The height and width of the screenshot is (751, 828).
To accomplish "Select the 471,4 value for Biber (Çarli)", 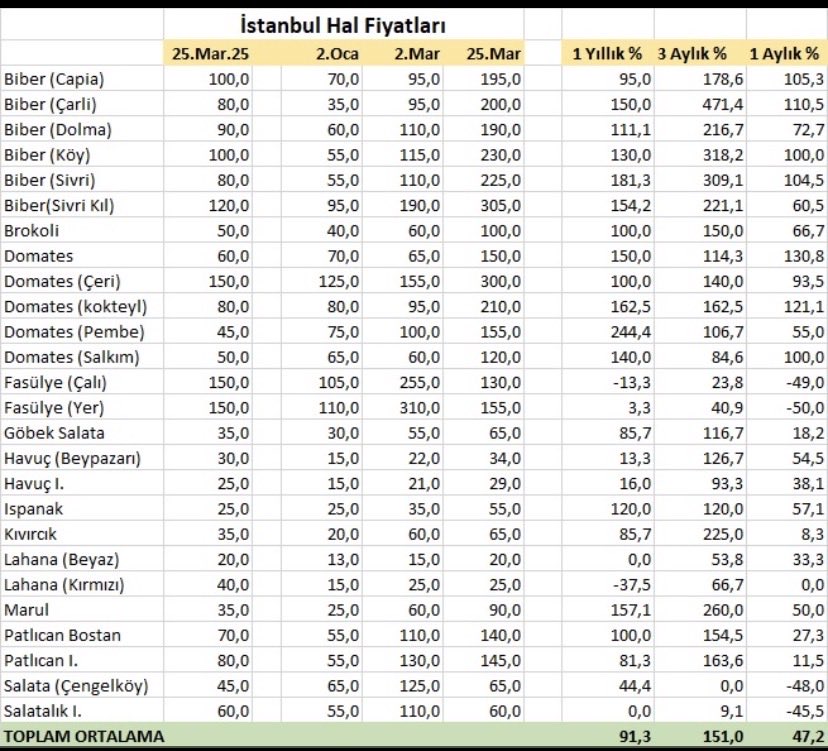I will [x=717, y=104].
